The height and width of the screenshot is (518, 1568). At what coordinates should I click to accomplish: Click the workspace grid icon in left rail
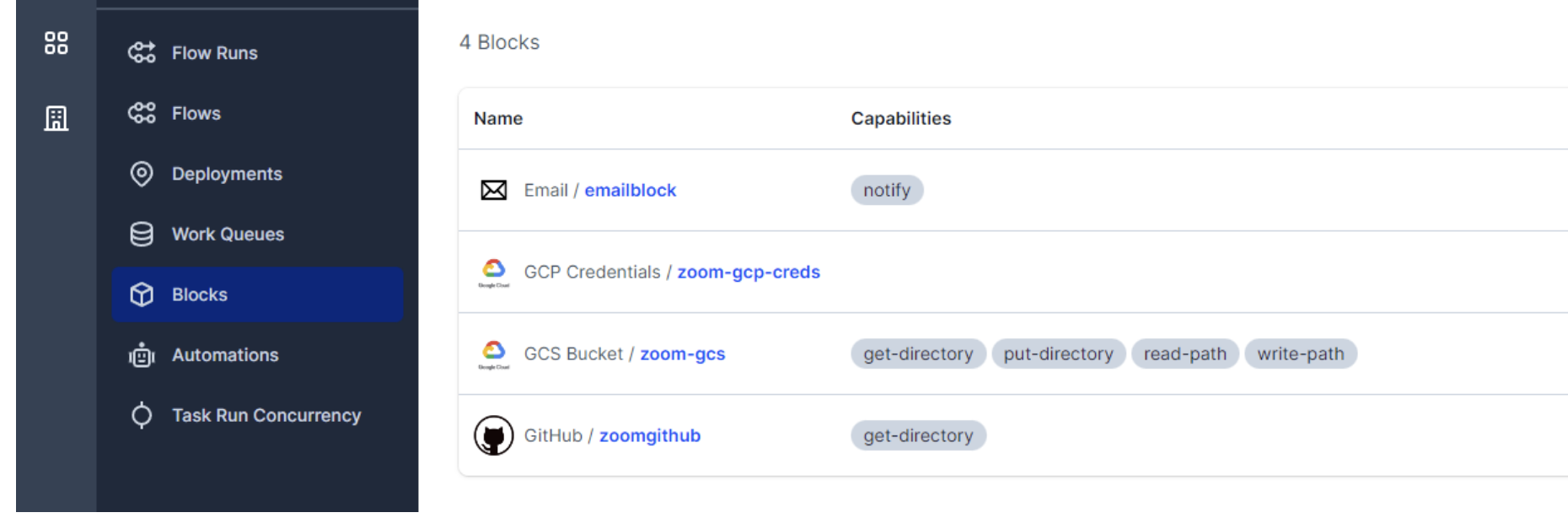56,43
